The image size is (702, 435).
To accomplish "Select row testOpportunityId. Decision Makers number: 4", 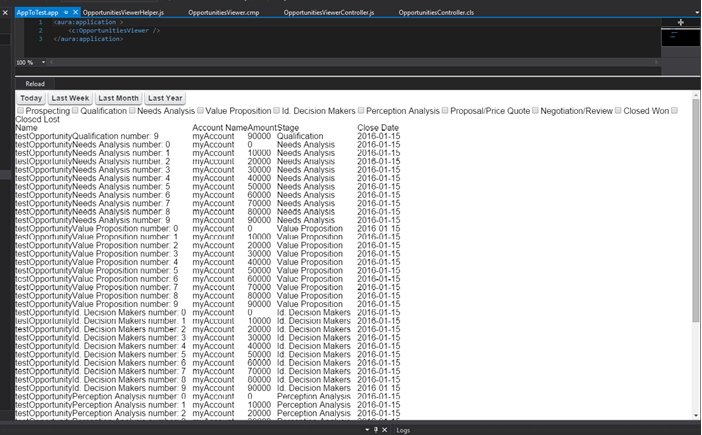I will (x=208, y=346).
